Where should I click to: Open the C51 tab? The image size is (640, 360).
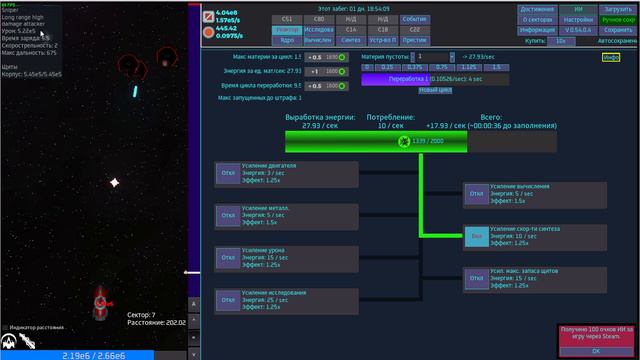point(287,19)
